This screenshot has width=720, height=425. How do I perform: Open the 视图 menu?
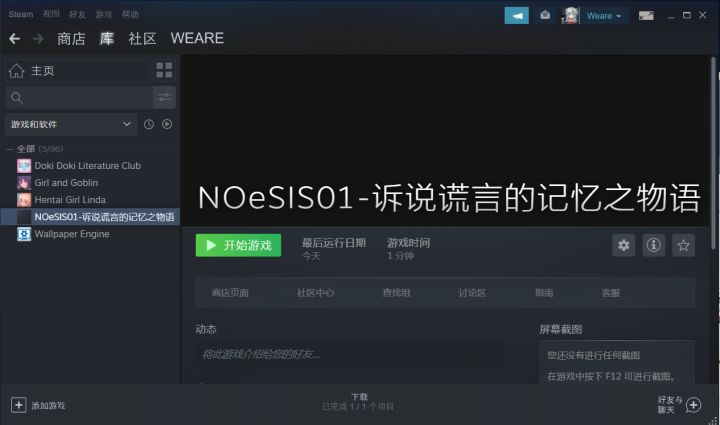click(51, 14)
